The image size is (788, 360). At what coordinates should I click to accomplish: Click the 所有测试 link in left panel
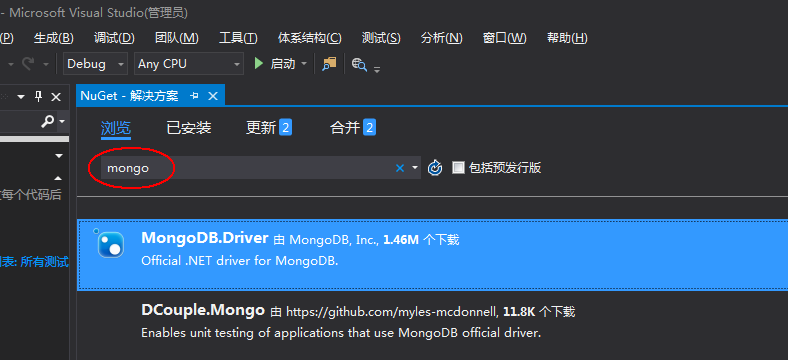pyautogui.click(x=44, y=261)
